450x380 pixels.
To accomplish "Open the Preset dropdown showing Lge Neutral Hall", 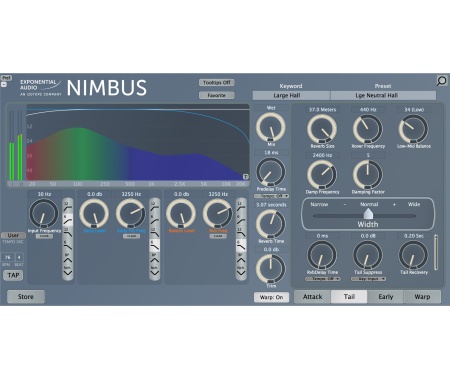I will (x=383, y=95).
